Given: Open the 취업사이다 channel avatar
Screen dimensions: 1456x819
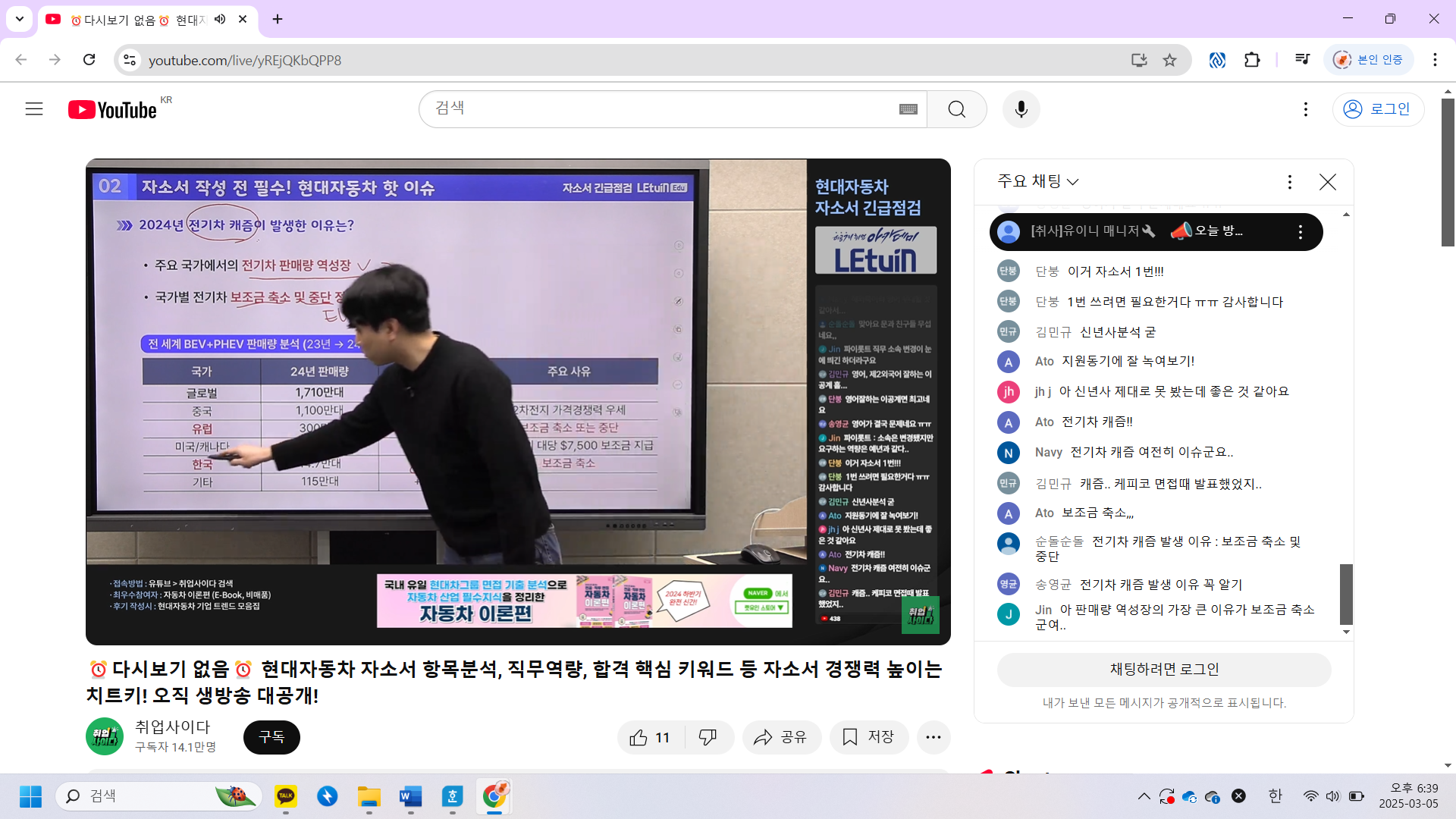Looking at the screenshot, I should click(x=105, y=736).
